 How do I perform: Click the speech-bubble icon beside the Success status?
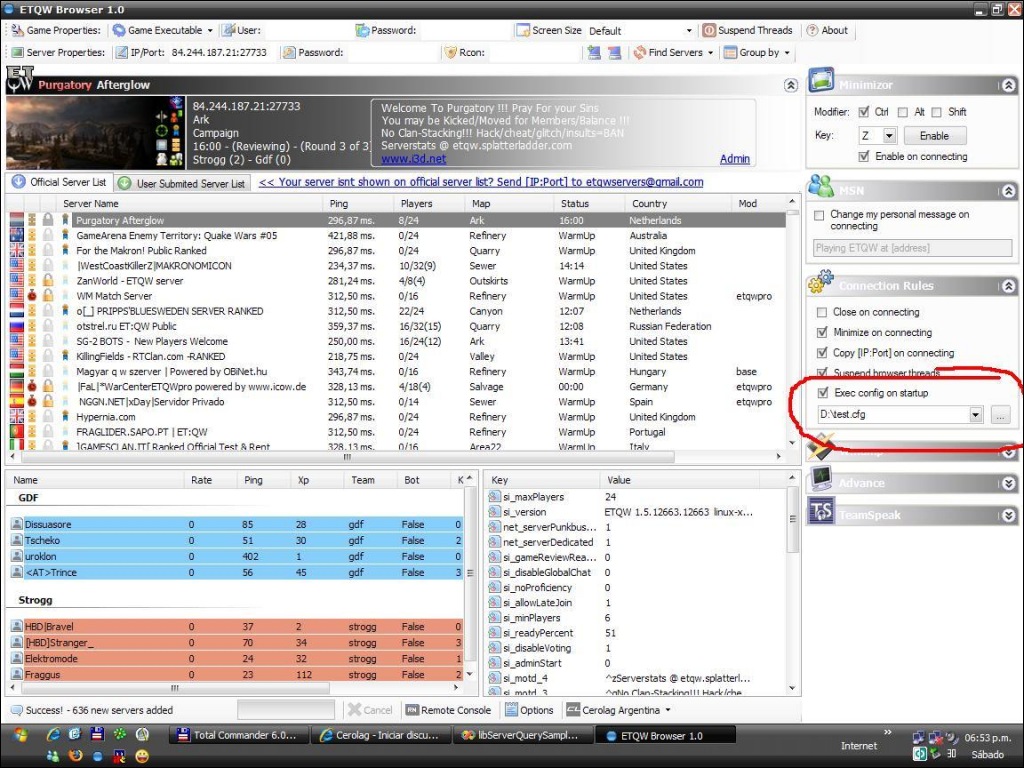[x=16, y=710]
